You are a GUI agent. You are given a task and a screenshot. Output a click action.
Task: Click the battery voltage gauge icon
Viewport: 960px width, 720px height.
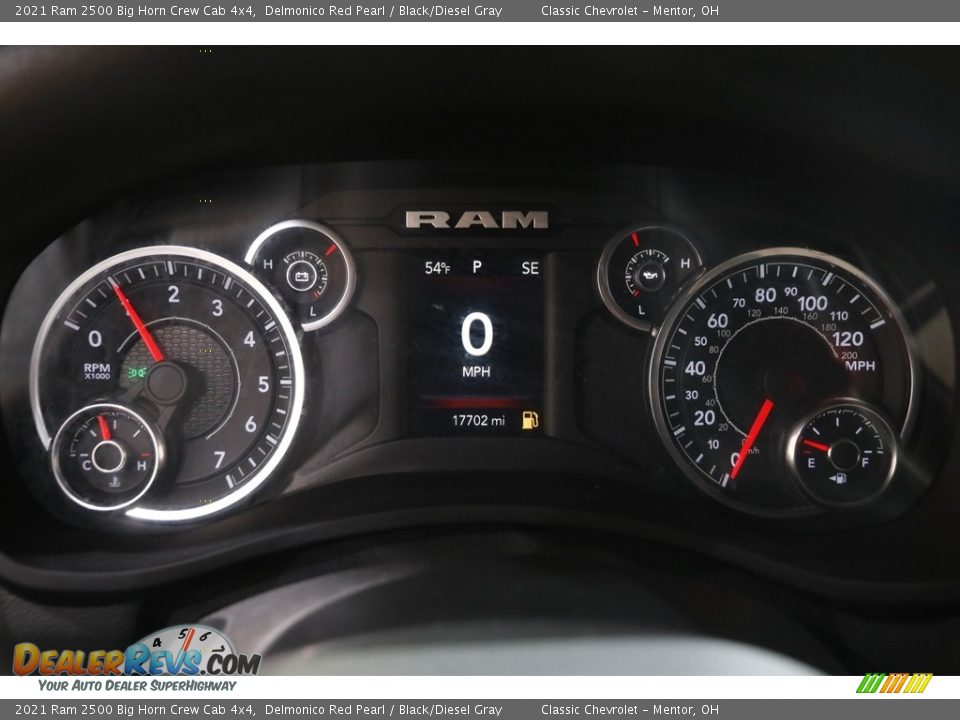click(x=301, y=277)
